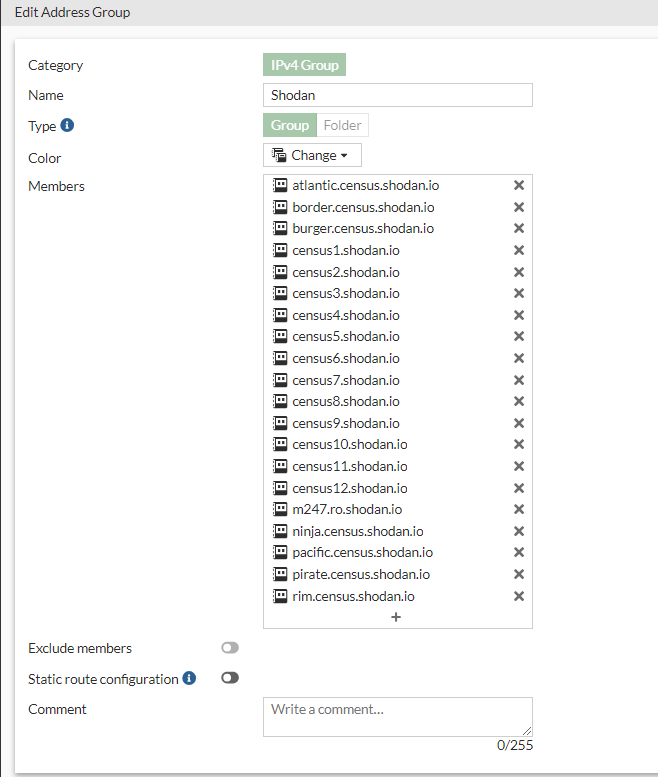658x777 pixels.
Task: Remove census11.shodan.io member
Action: [519, 466]
